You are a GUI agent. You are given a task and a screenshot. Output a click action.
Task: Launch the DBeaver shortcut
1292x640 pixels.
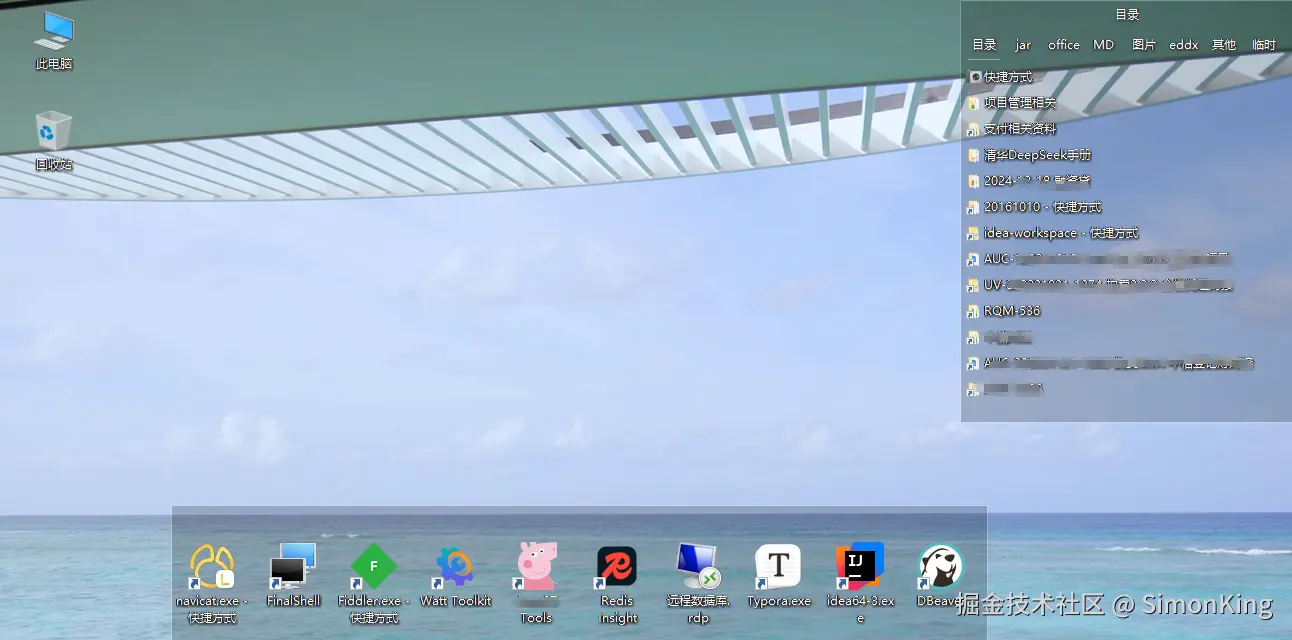click(940, 576)
